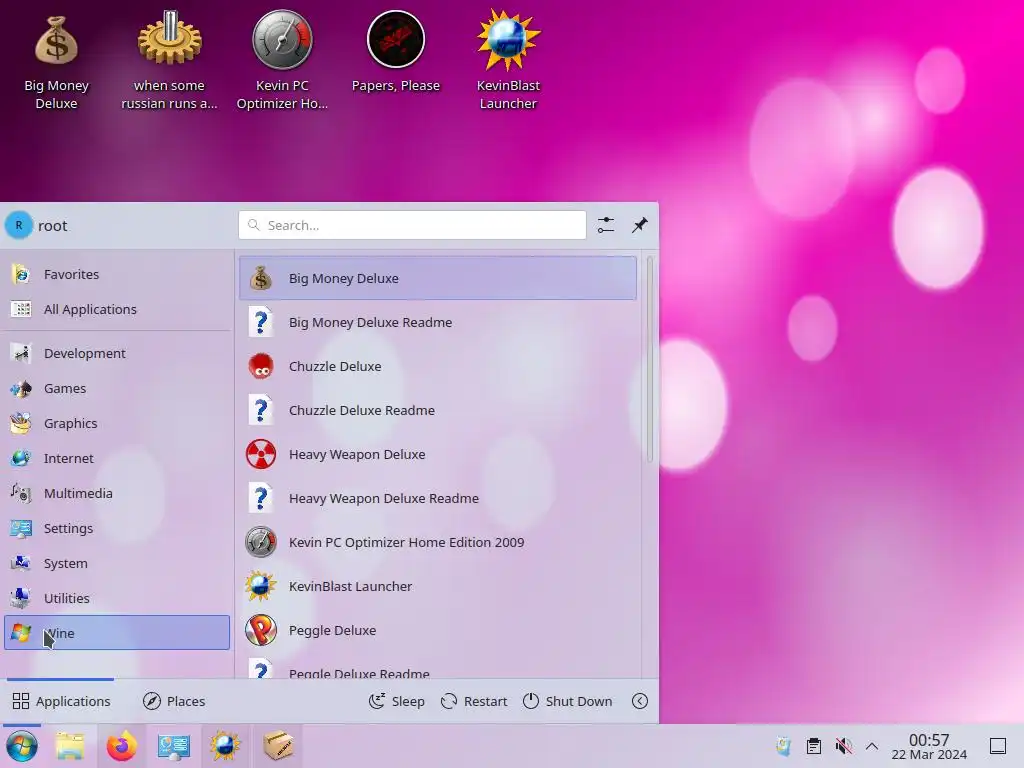Click the Restart button
This screenshot has height=768, width=1024.
pyautogui.click(x=474, y=701)
